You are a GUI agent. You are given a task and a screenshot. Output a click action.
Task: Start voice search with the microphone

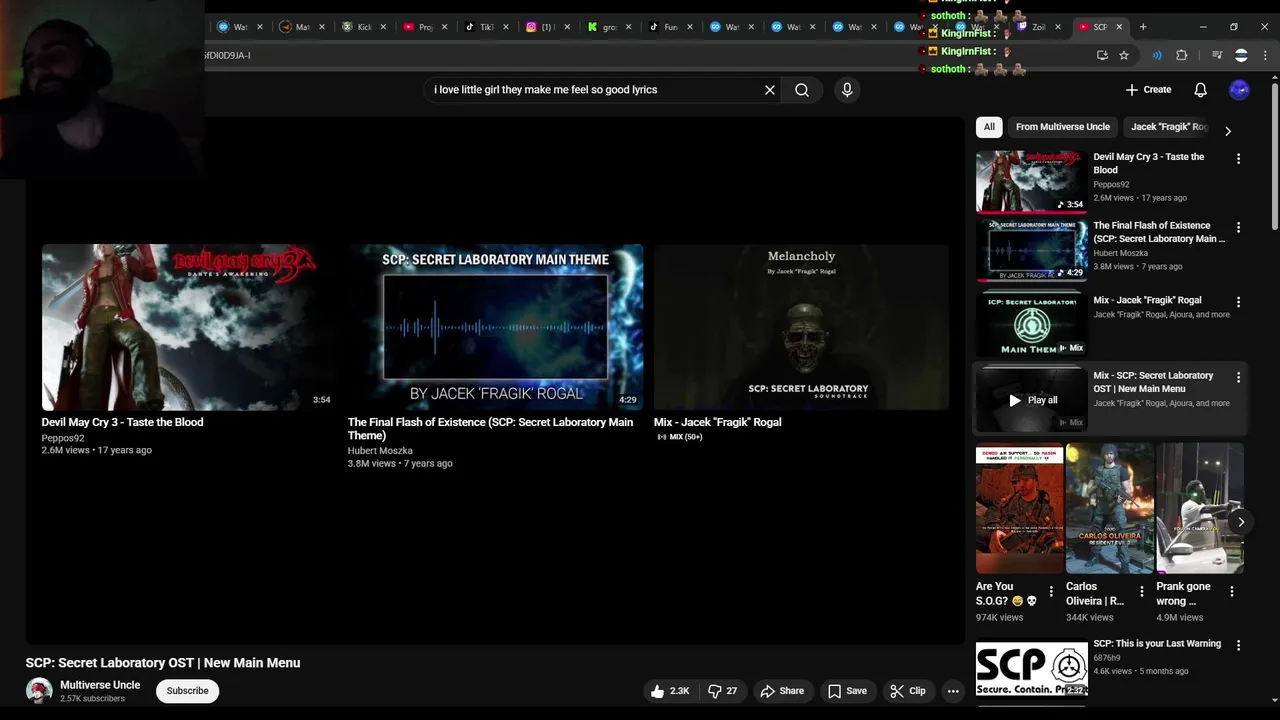tap(847, 90)
